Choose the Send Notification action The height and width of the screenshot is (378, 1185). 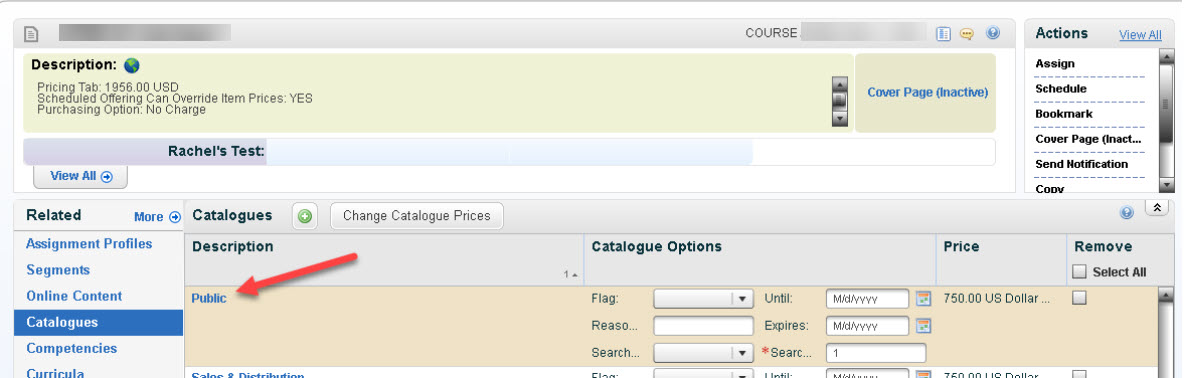(1081, 164)
